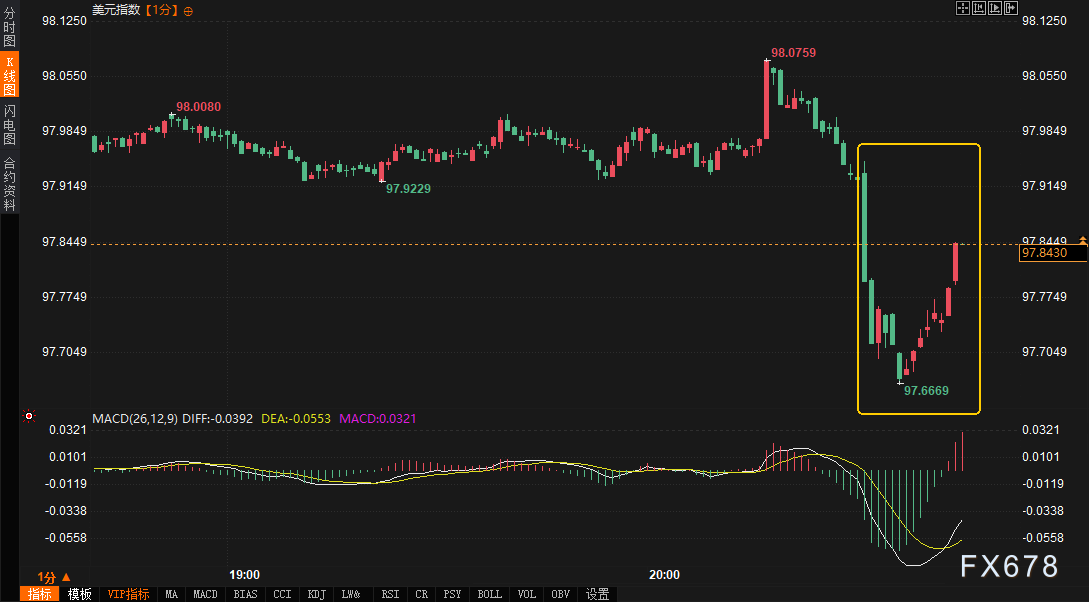This screenshot has height=602, width=1089.
Task: Open 合约资料 contract info sidebar tab
Action: pos(9,184)
